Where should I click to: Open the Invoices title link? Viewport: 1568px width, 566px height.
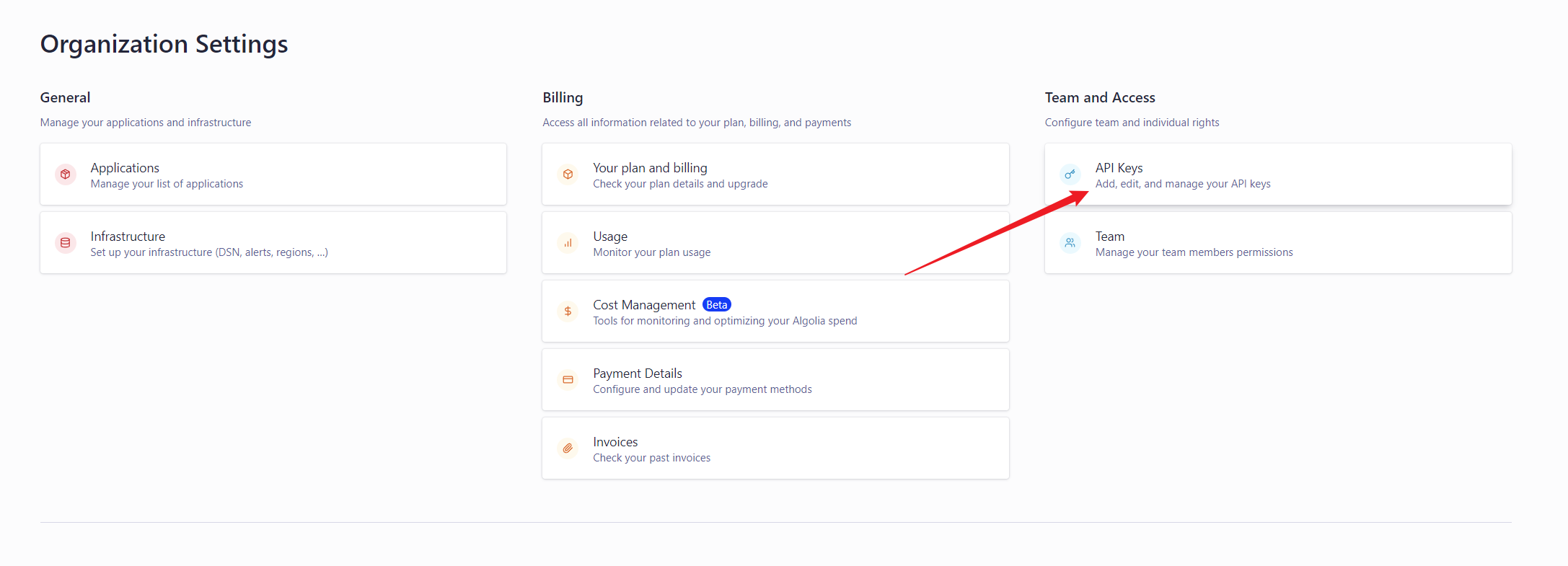[615, 442]
